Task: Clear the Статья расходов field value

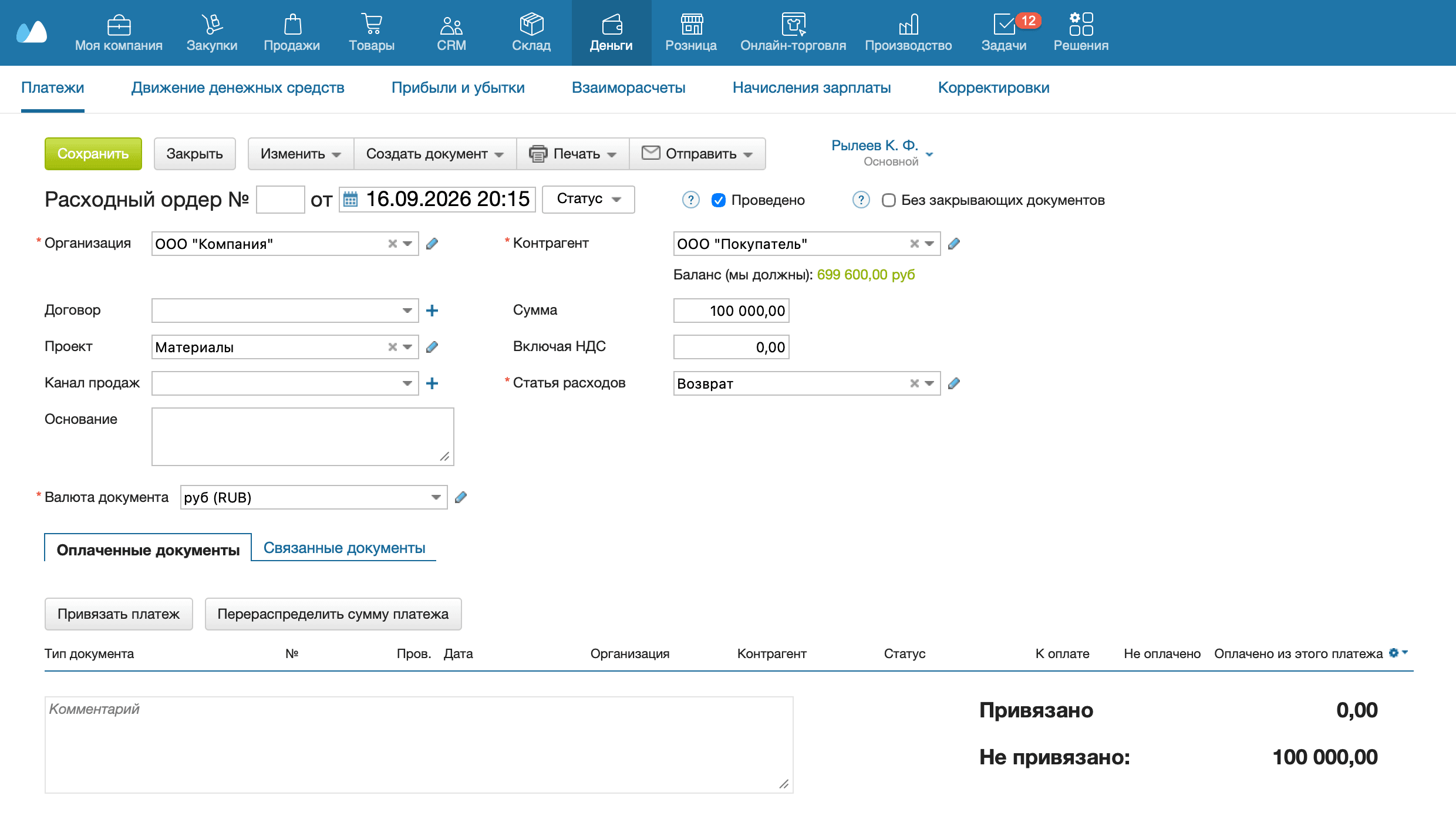Action: pos(915,383)
